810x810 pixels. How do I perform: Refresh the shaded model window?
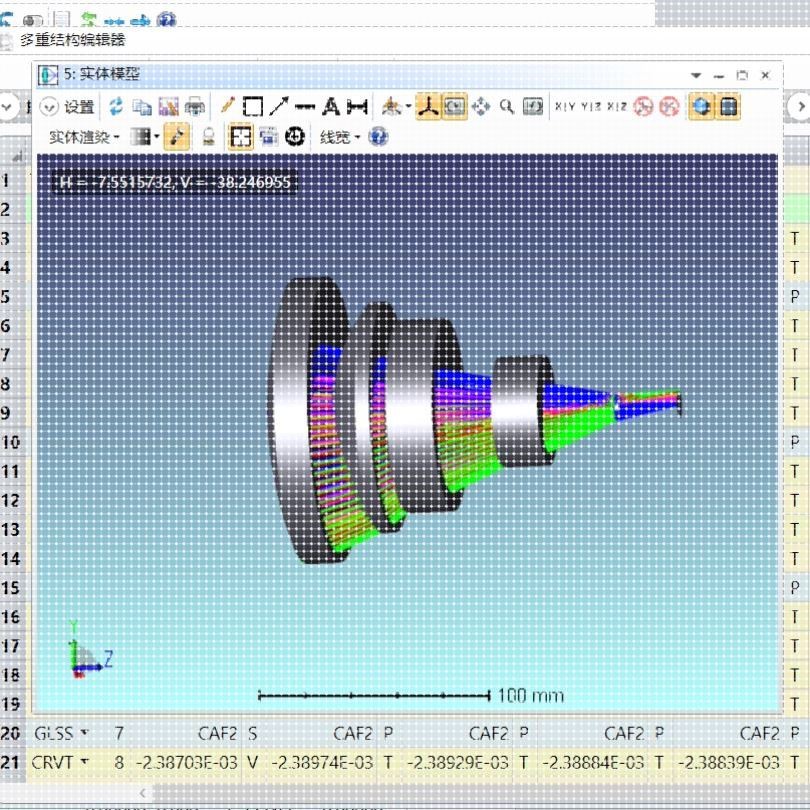point(116,106)
